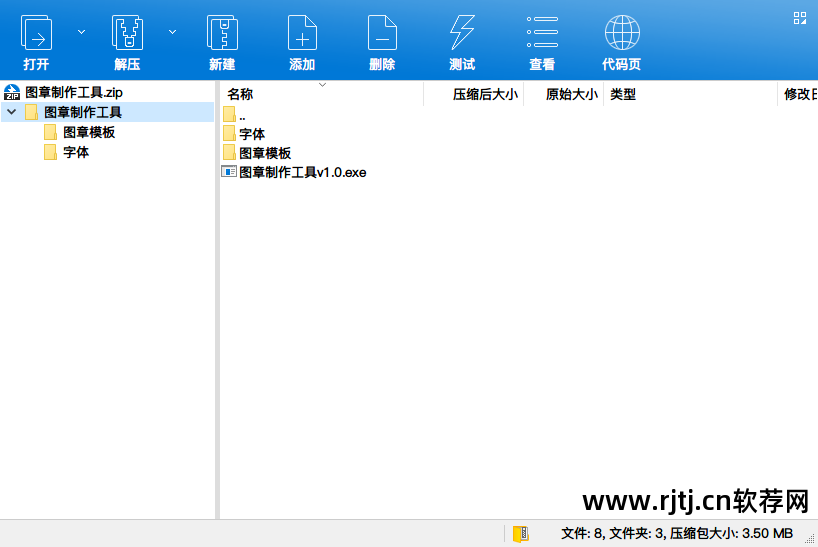The image size is (818, 547).
Task: Select 图章模板 in the left tree
Action: (x=89, y=132)
